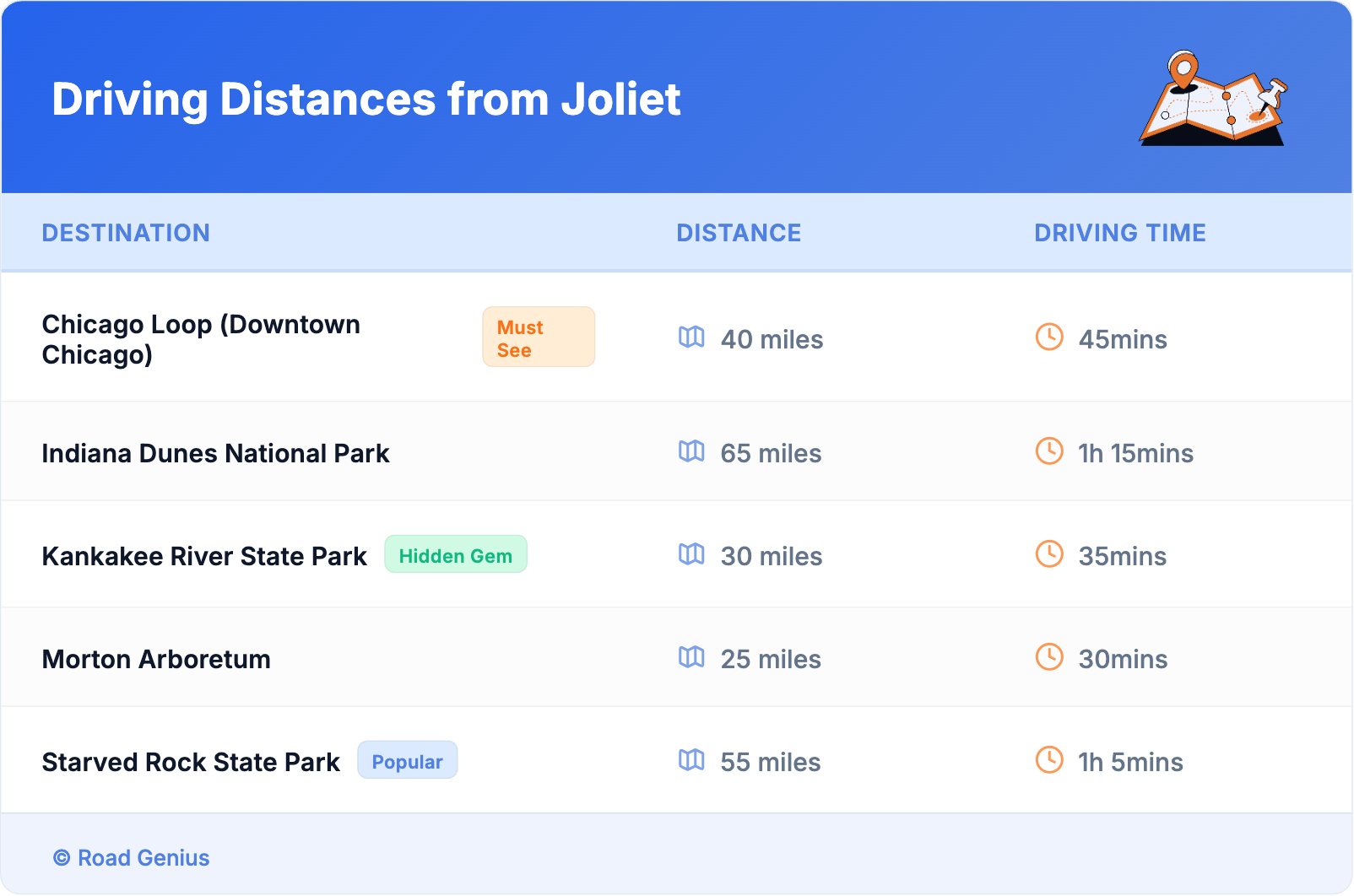Click the clock icon beside 1h 15mins
1354x896 pixels.
1049,451
